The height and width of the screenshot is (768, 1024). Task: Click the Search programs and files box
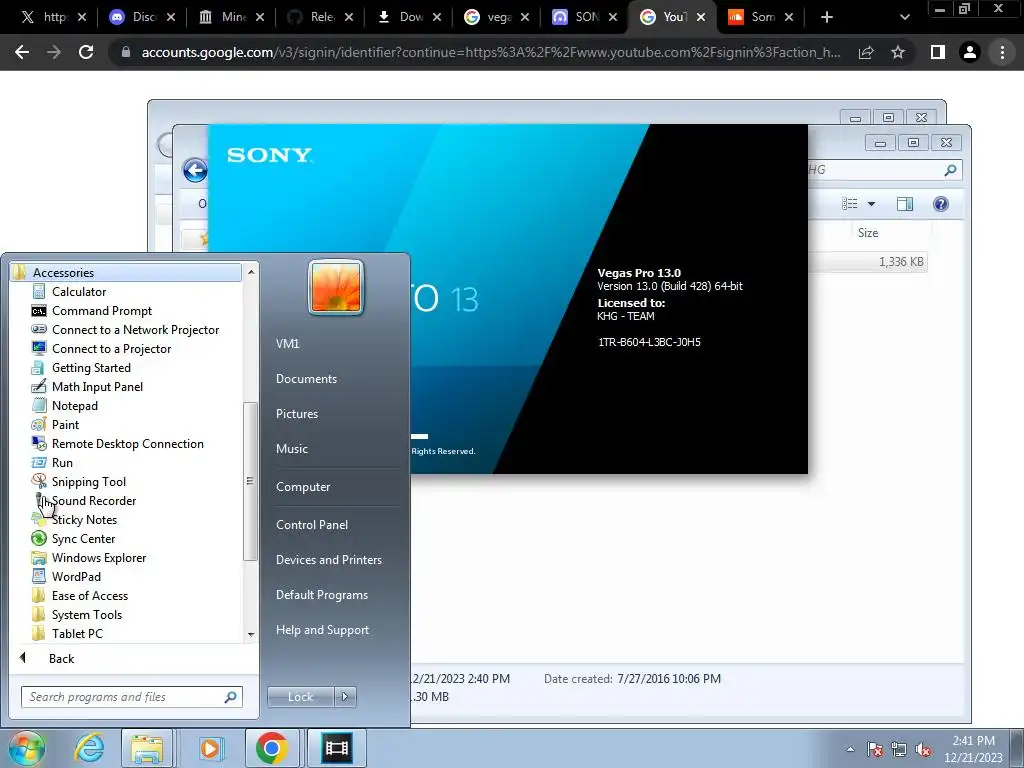131,697
